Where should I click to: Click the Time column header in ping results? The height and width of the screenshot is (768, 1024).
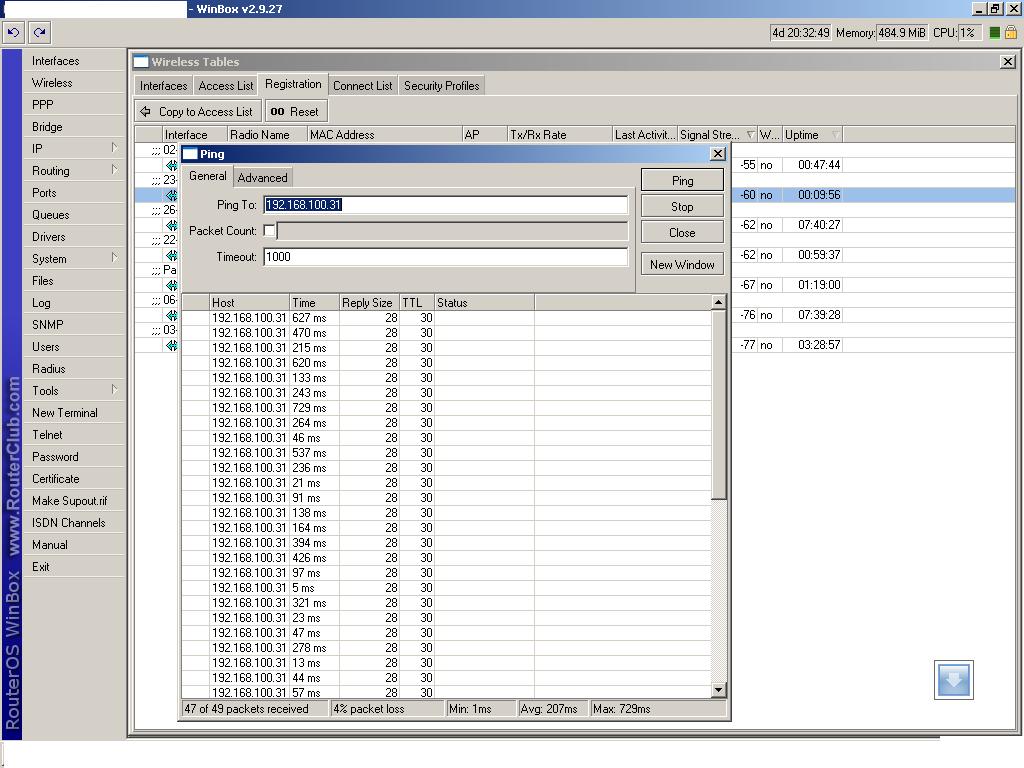click(314, 302)
